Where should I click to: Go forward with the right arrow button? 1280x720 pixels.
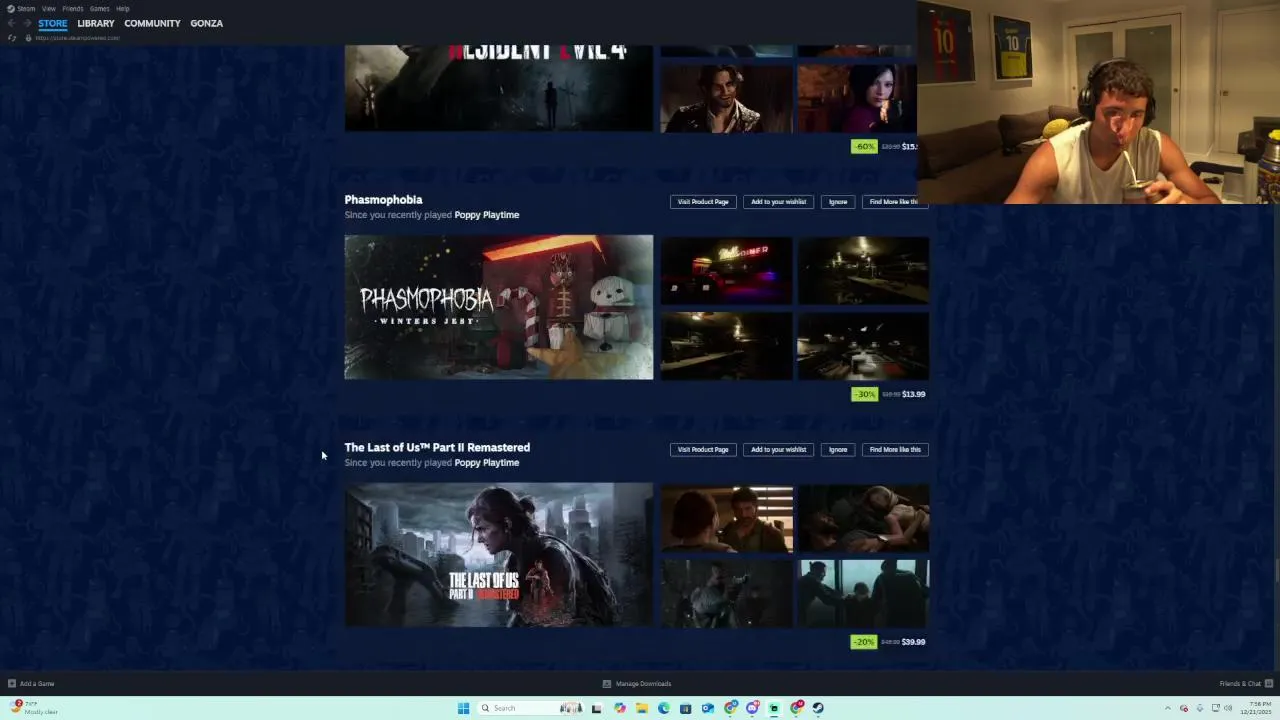pos(26,23)
